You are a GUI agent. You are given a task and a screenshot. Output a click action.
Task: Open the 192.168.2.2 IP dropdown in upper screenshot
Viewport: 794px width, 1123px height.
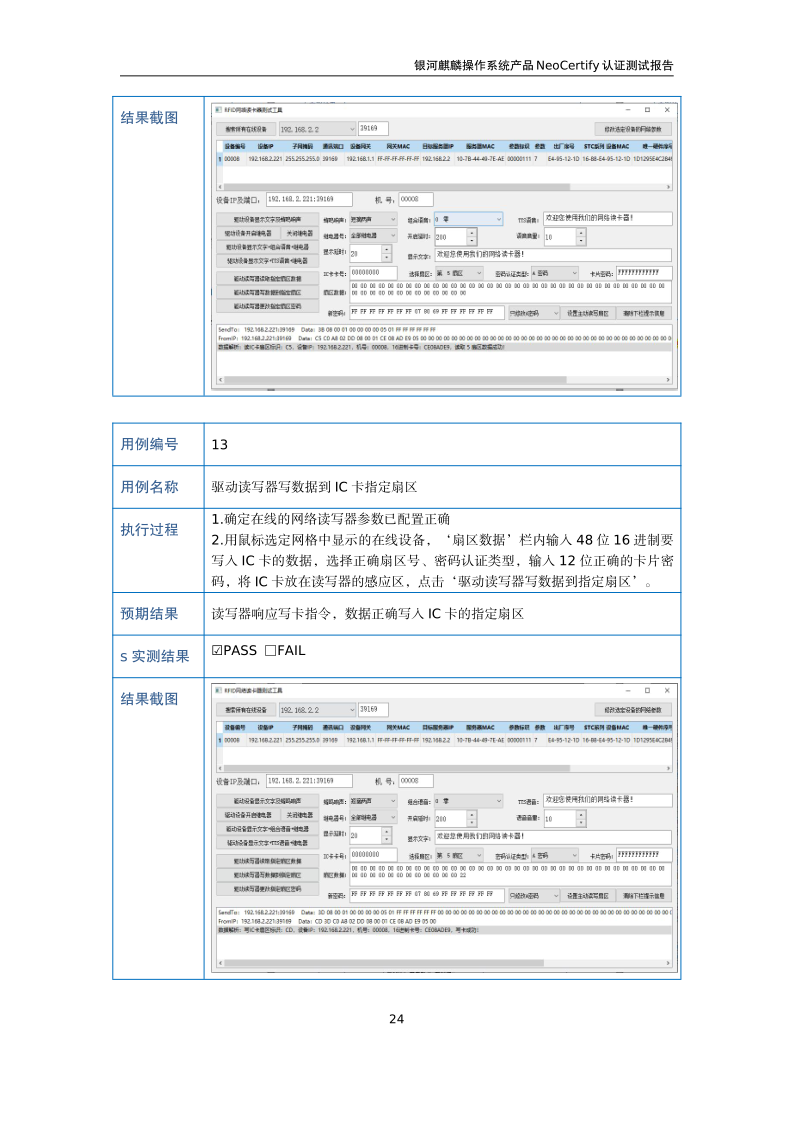point(350,129)
